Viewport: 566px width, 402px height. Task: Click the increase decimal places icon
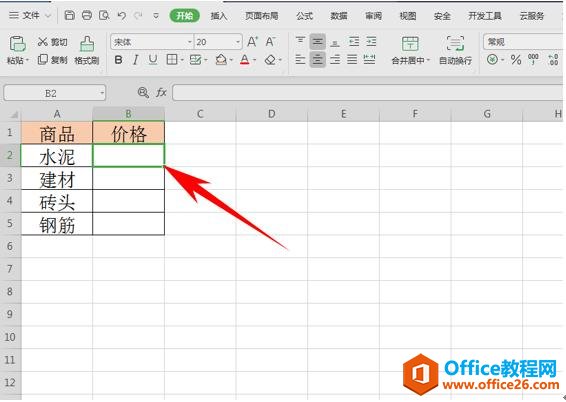coord(553,60)
